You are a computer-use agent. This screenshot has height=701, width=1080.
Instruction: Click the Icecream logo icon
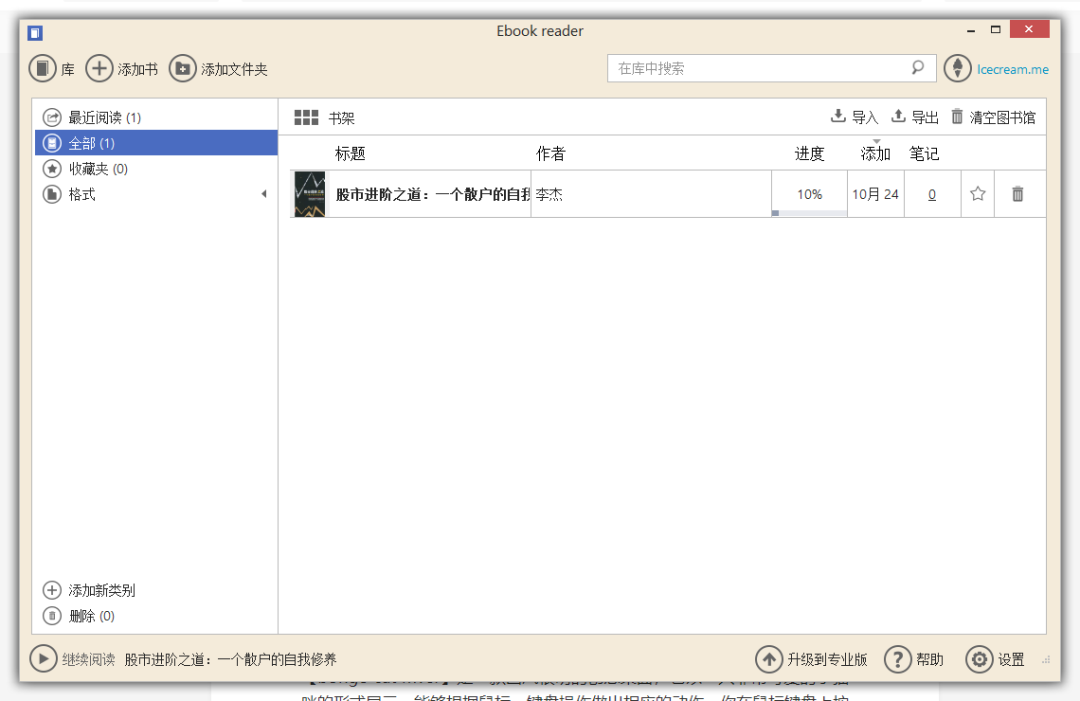click(x=957, y=69)
